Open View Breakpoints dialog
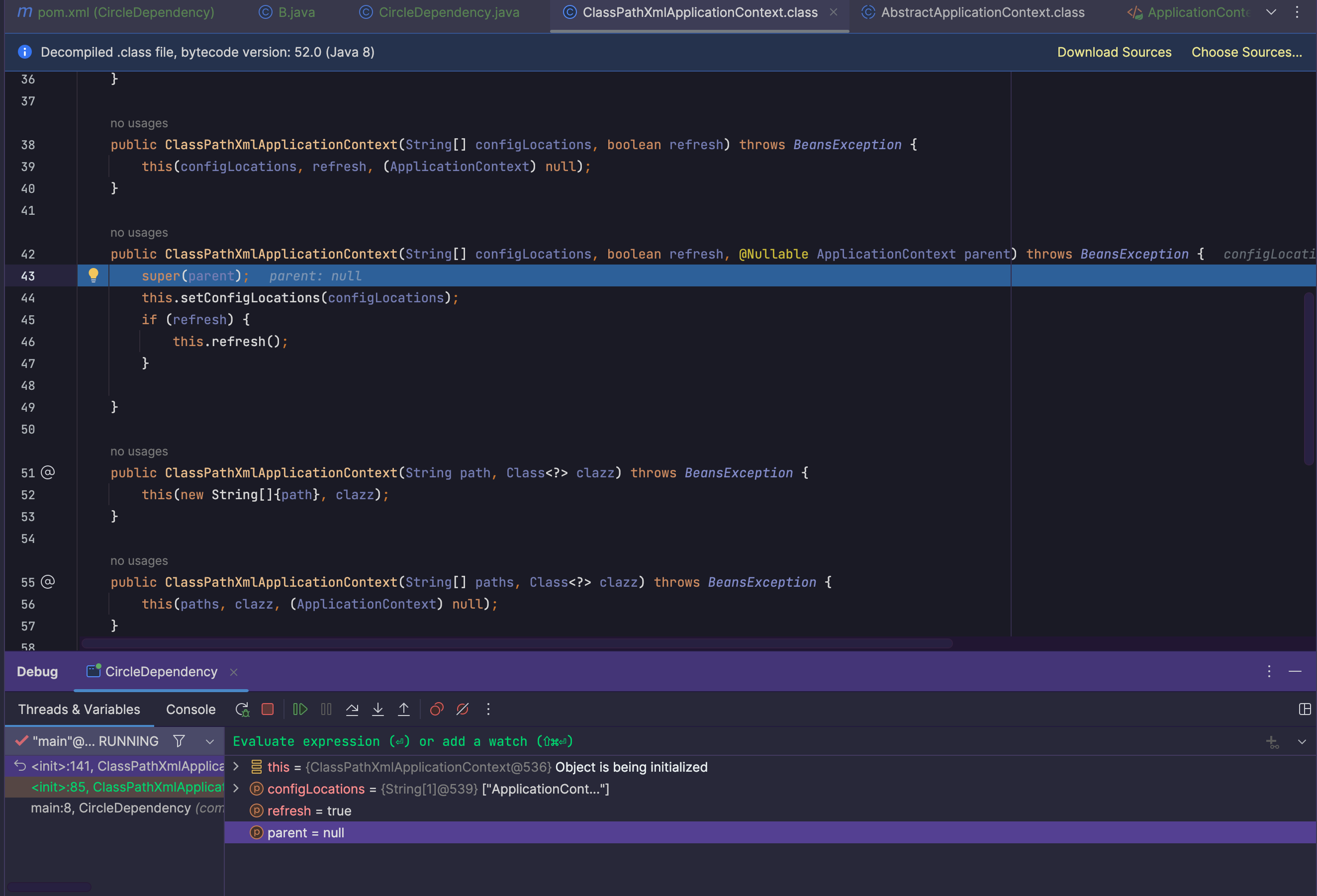The width and height of the screenshot is (1317, 896). [x=436, y=709]
